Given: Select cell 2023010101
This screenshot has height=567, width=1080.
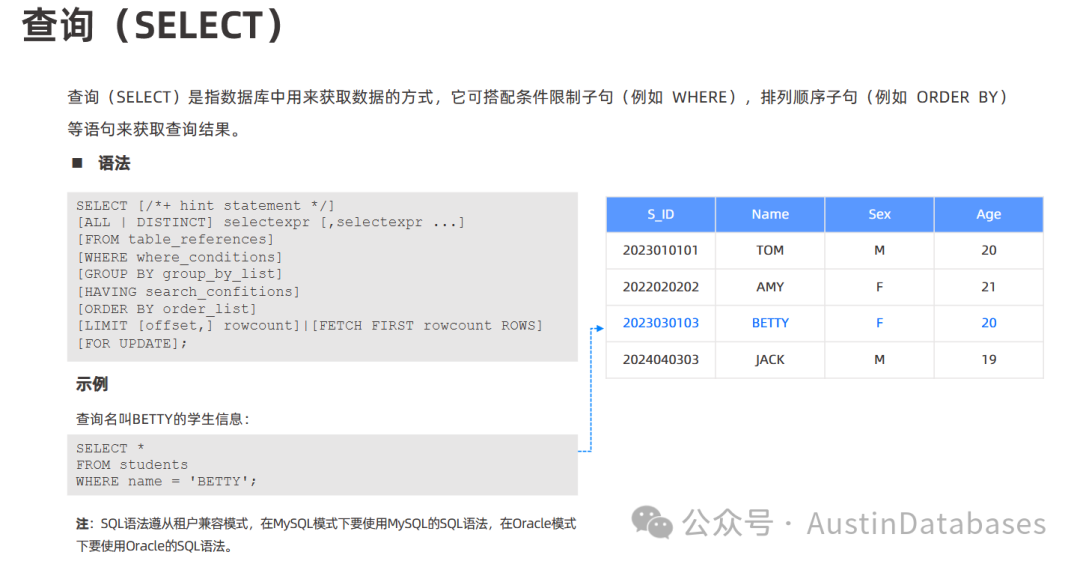Looking at the screenshot, I should point(661,250).
